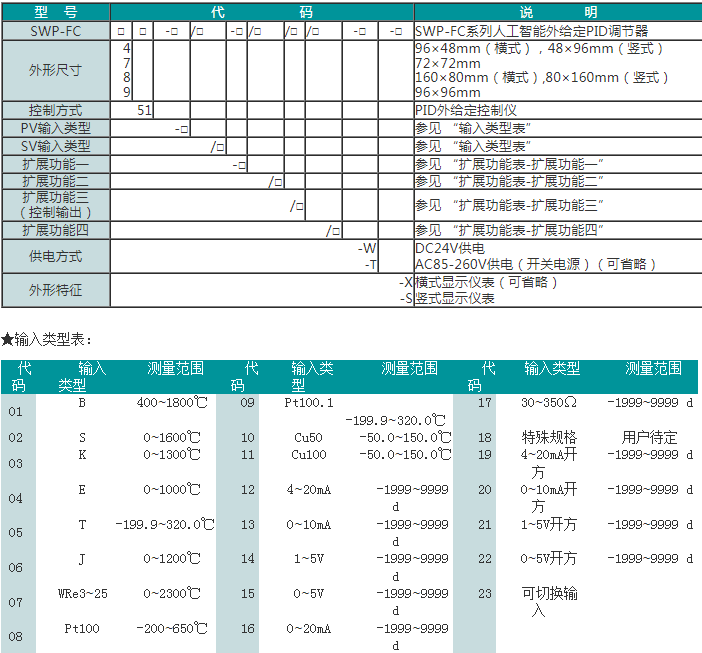
Task: Click the control code 51
Action: pyautogui.click(x=144, y=110)
